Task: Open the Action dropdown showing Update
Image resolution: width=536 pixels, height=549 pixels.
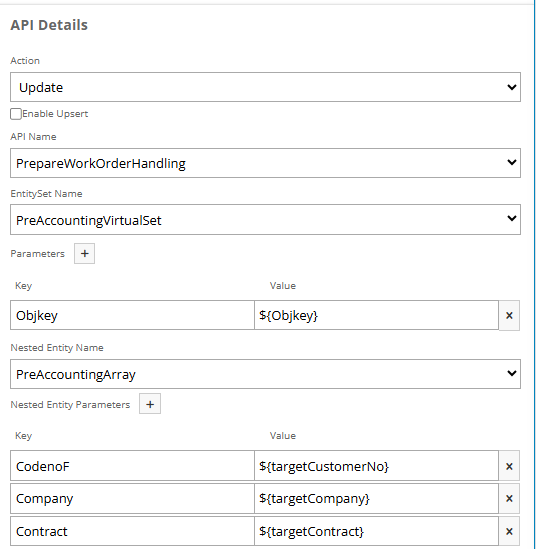Action: (265, 87)
